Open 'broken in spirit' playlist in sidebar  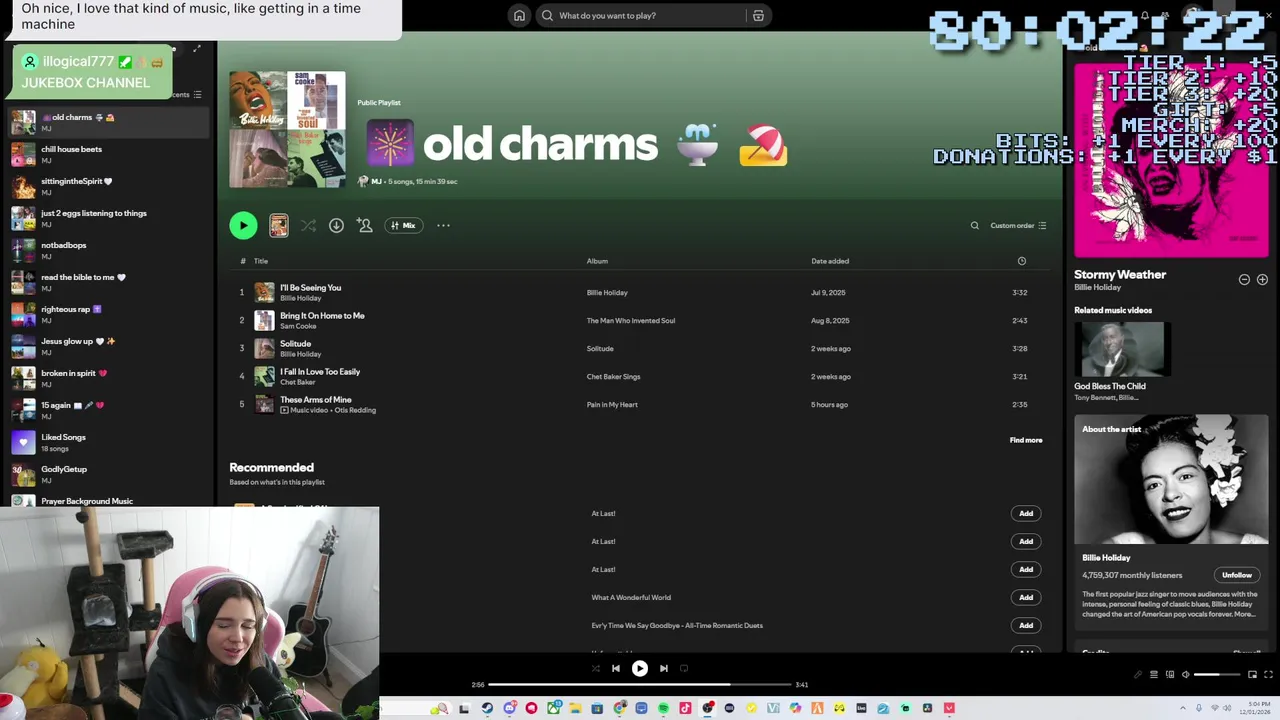point(108,378)
